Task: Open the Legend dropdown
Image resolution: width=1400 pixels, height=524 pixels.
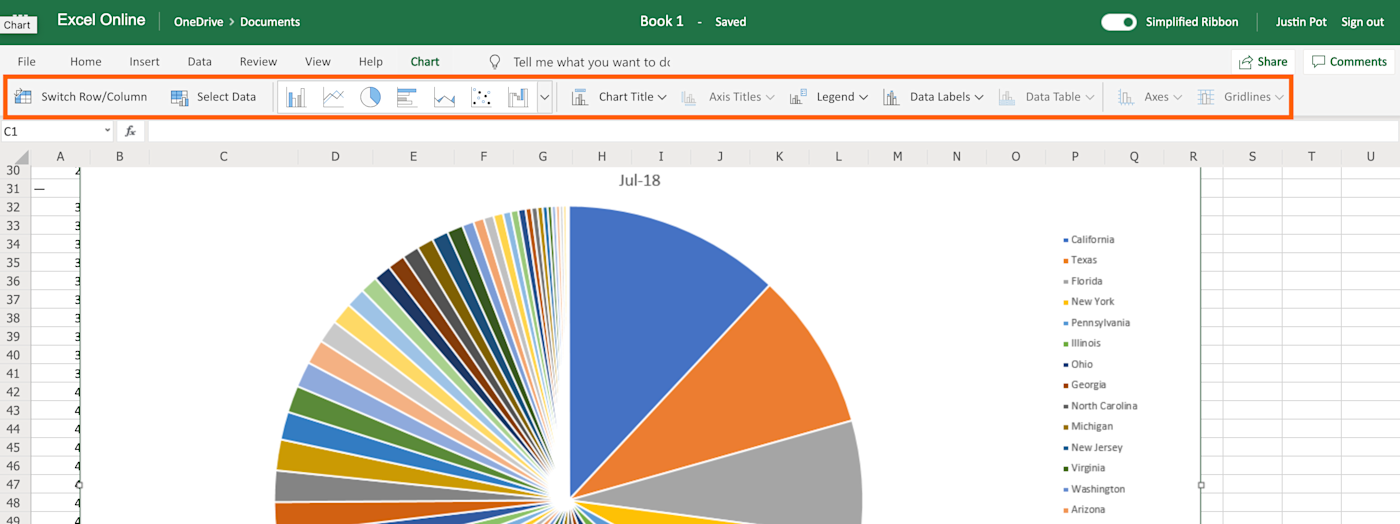Action: tap(829, 97)
